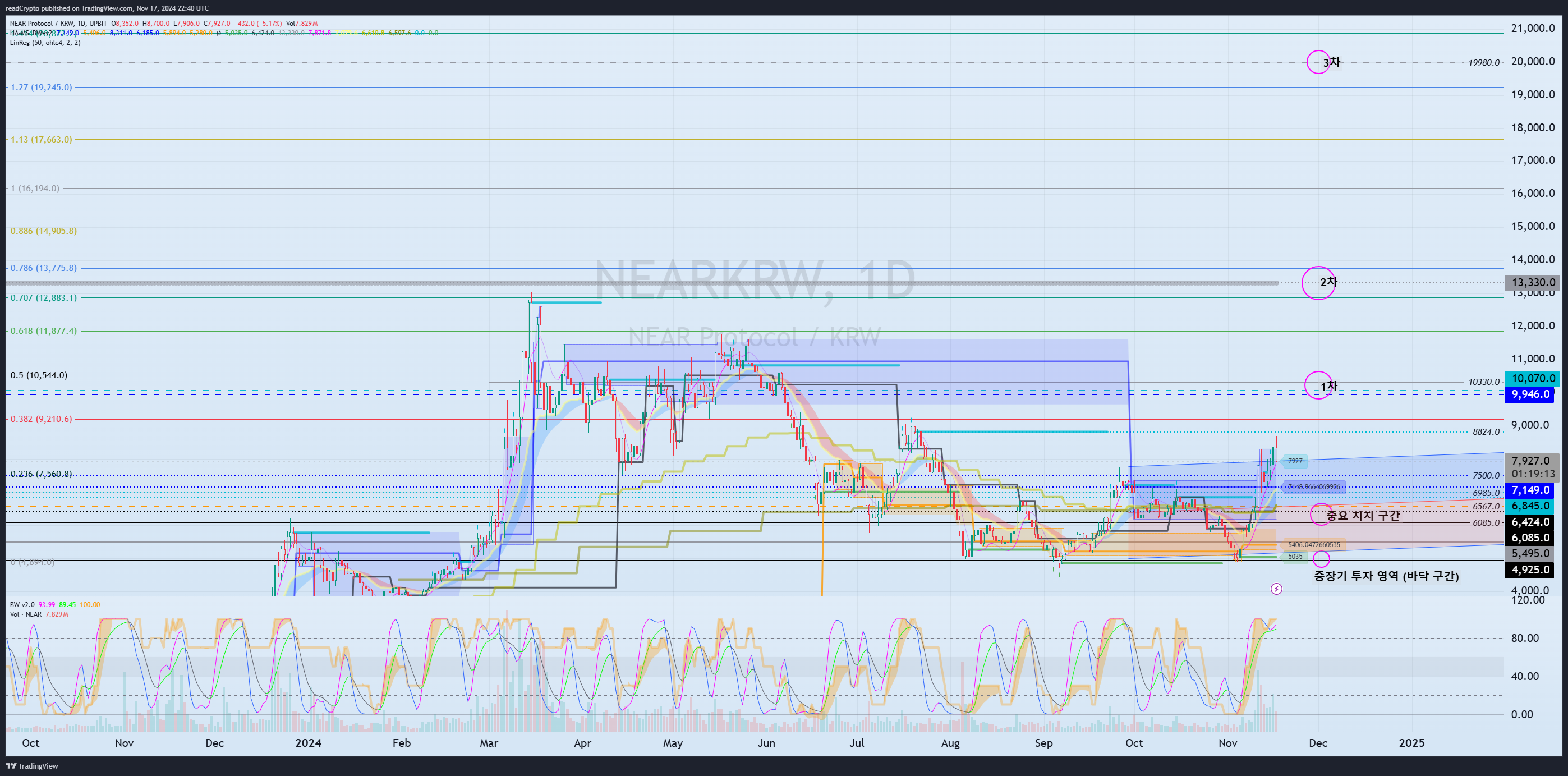The height and width of the screenshot is (776, 1568).
Task: Click the 8824.0 dotted line price label
Action: (1486, 432)
